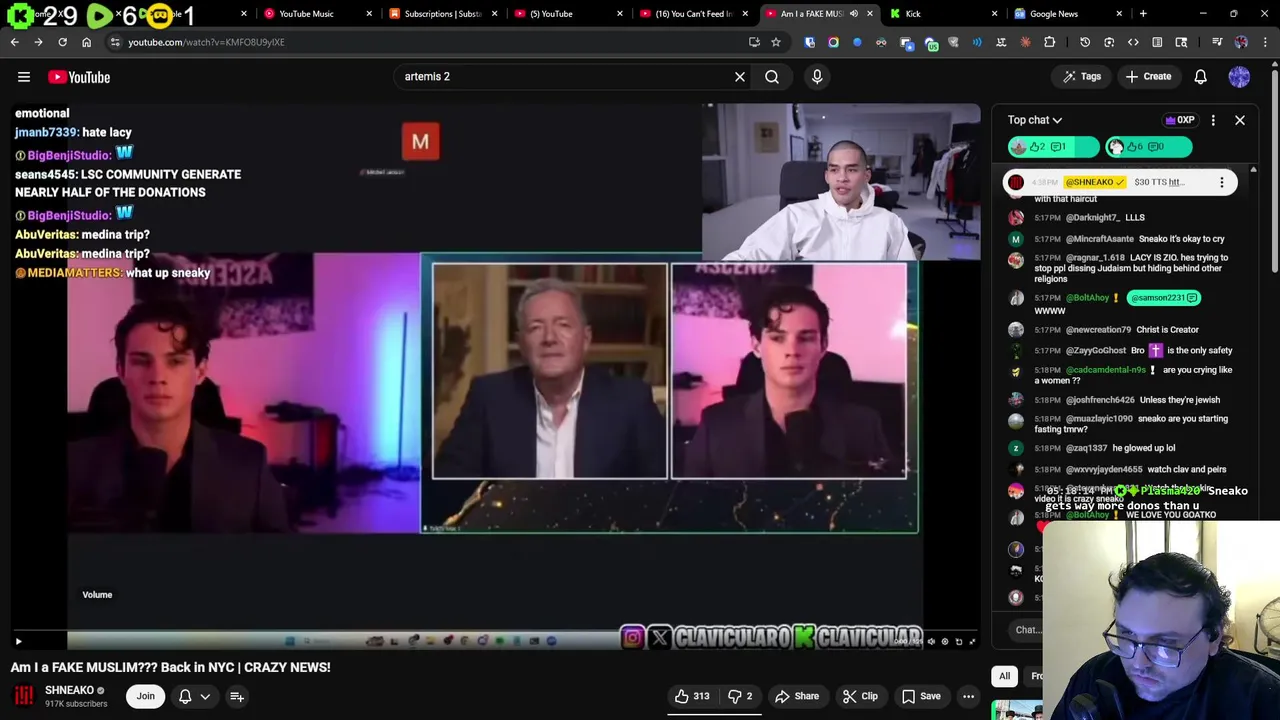Go forward in browser history
This screenshot has height=720, width=1280.
pyautogui.click(x=38, y=42)
